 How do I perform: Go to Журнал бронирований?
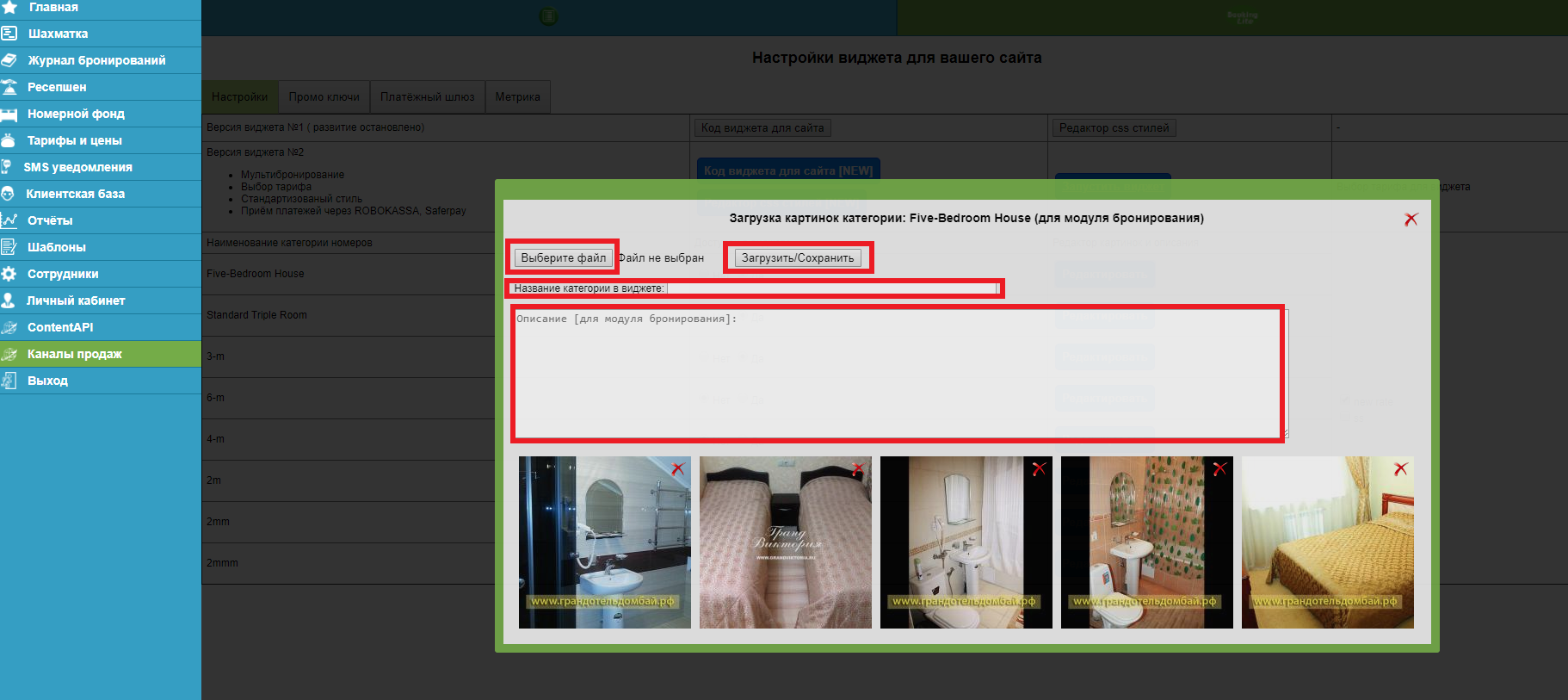click(x=101, y=60)
